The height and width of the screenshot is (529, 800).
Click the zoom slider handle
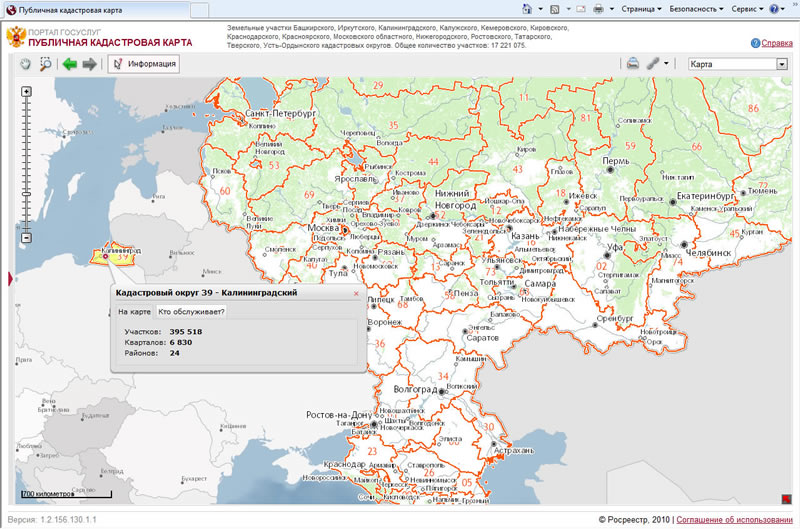pos(27,194)
